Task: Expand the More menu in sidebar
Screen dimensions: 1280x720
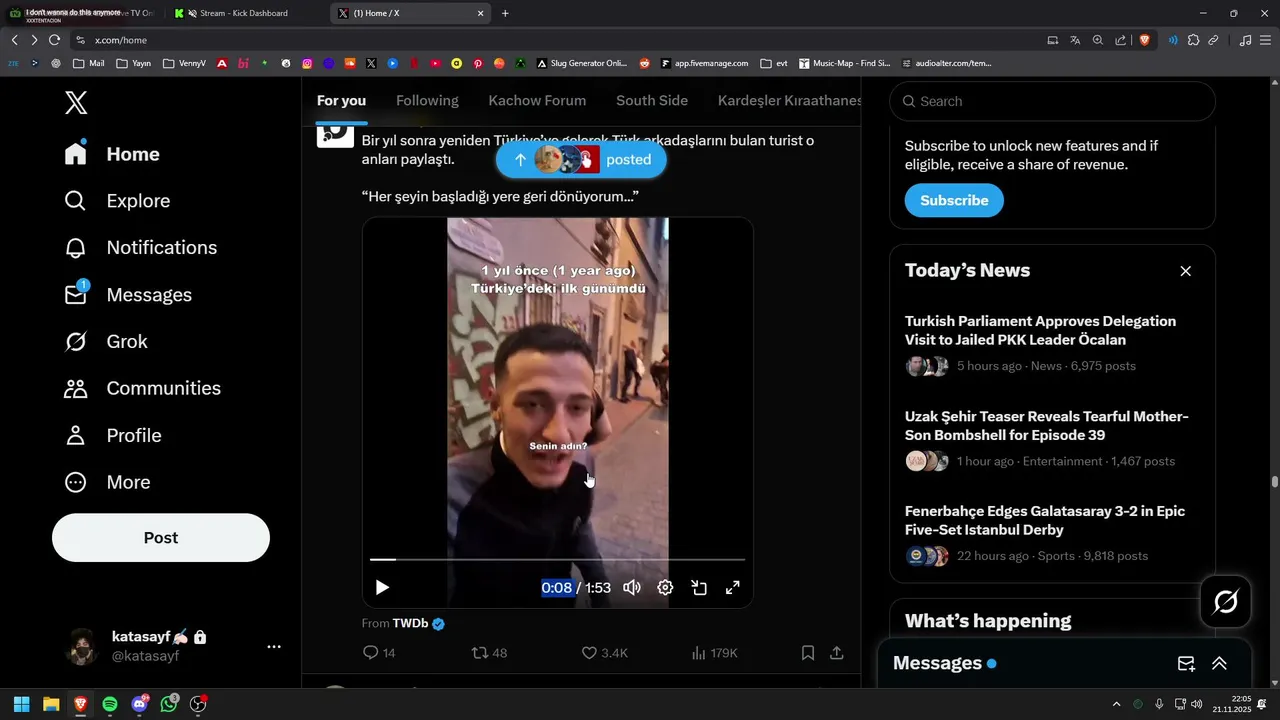Action: (107, 482)
